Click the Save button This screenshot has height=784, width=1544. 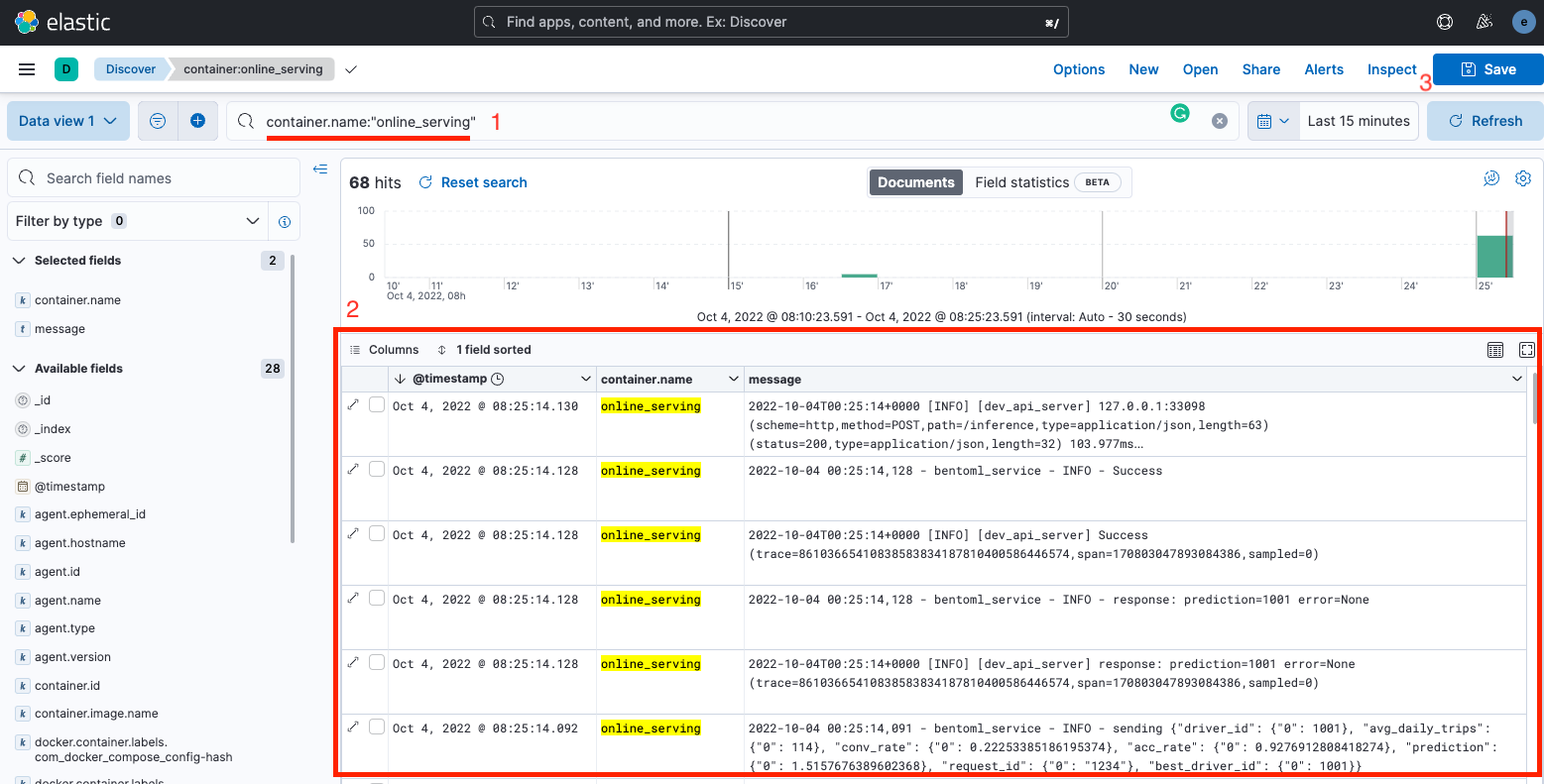click(x=1488, y=69)
